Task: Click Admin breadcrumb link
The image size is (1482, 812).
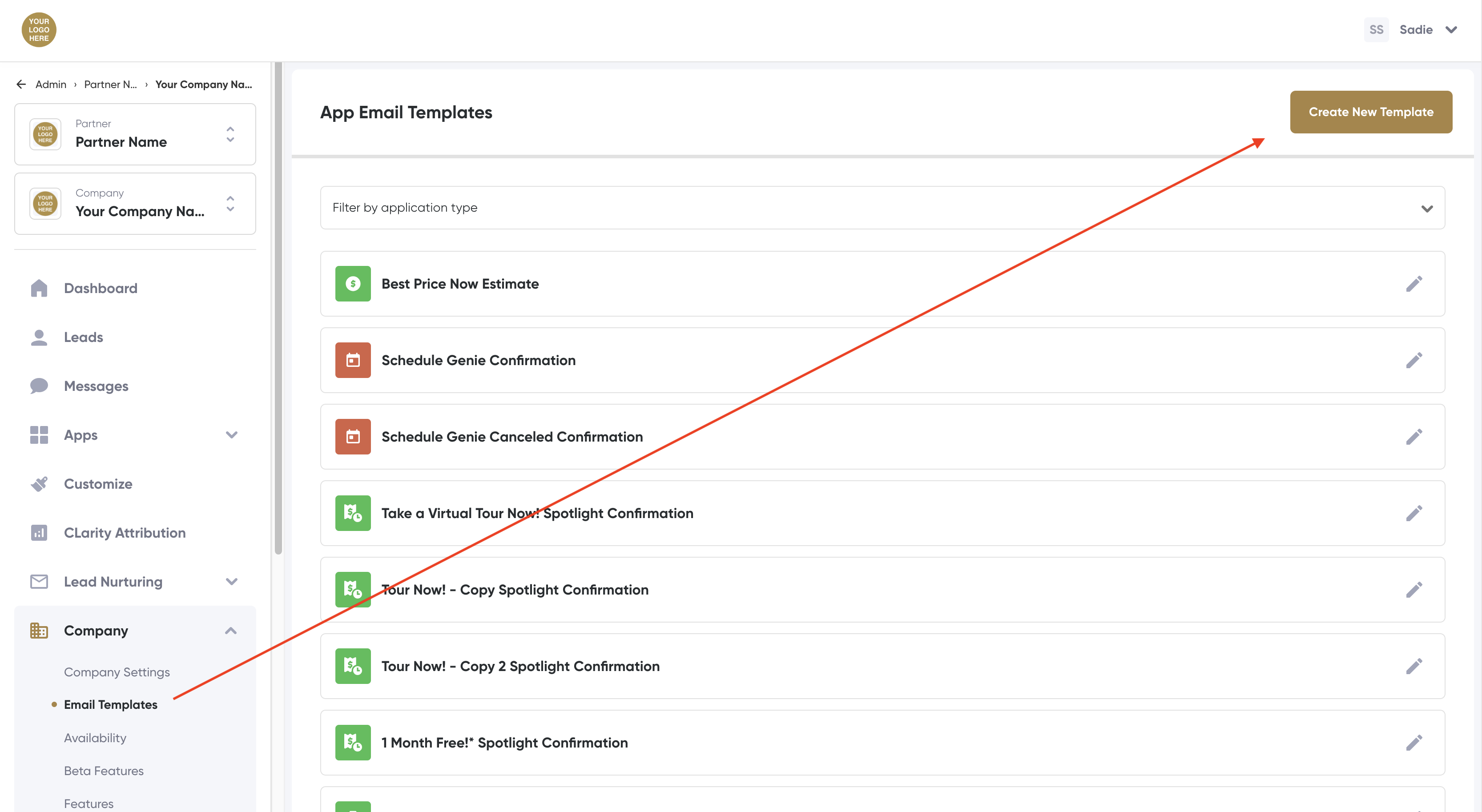Action: click(x=51, y=84)
